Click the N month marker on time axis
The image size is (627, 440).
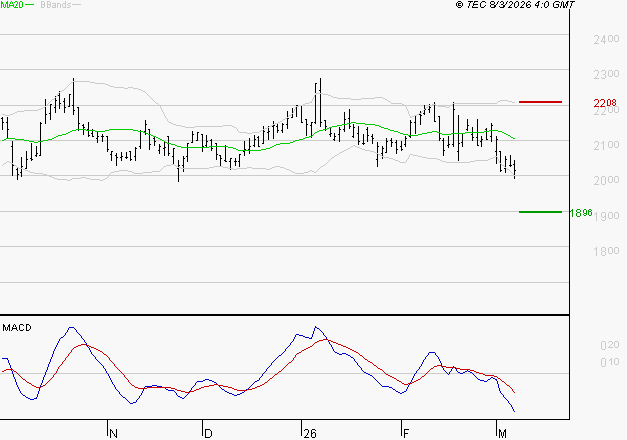pyautogui.click(x=113, y=433)
